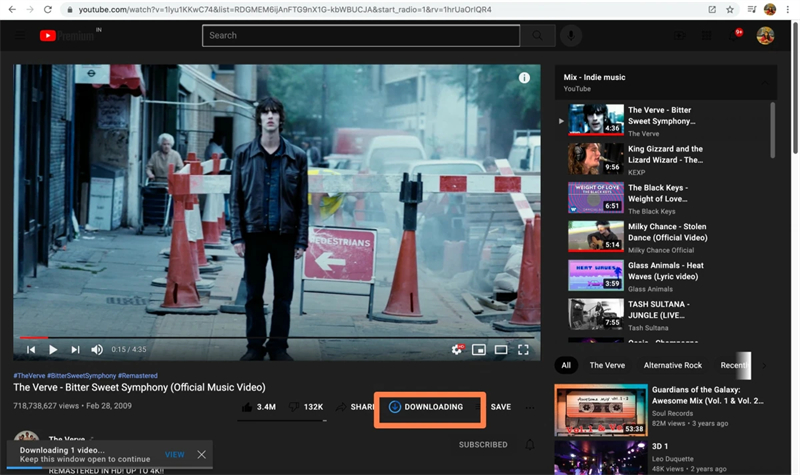Select the Recently filter chip

[x=733, y=365]
